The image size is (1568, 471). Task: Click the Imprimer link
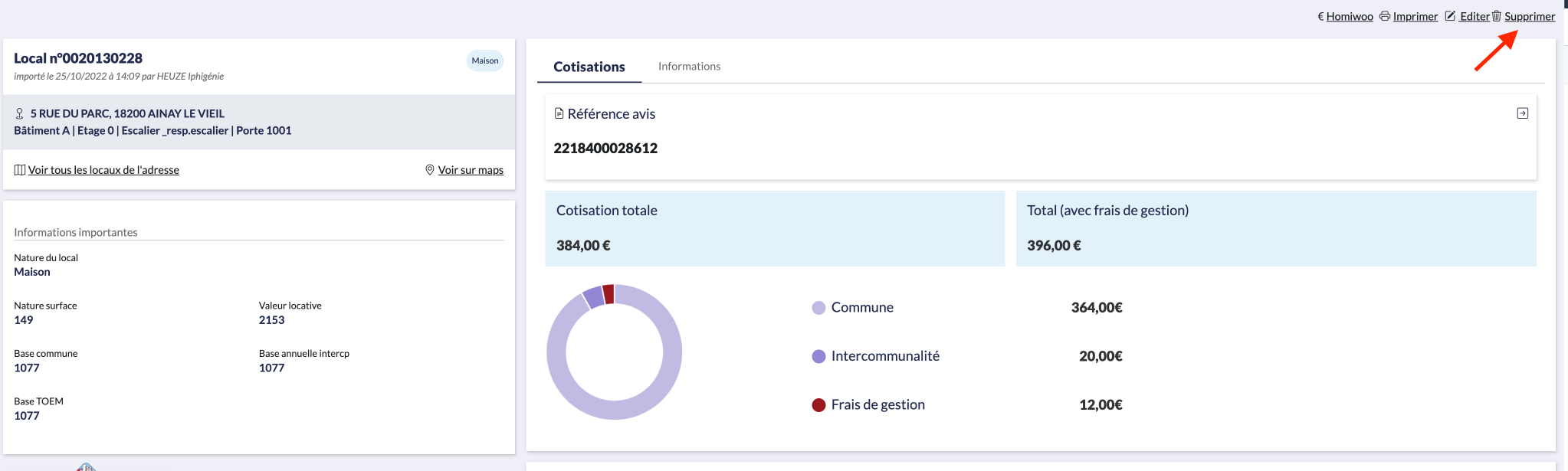click(1415, 16)
